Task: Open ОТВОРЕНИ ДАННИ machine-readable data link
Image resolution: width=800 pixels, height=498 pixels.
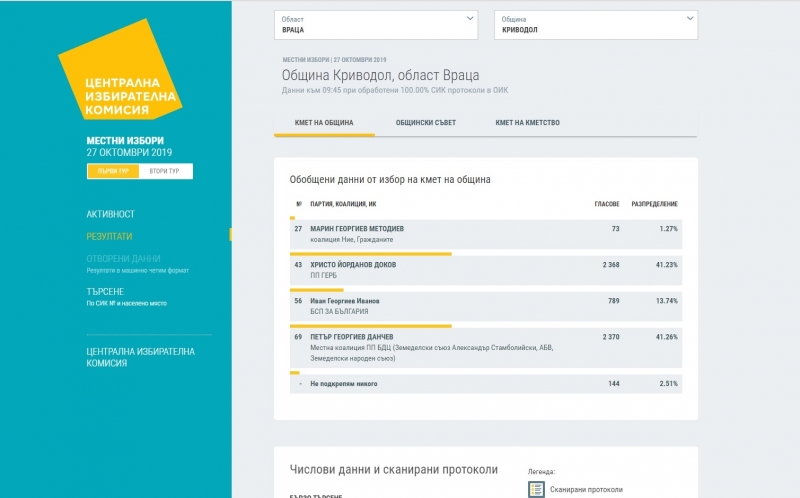Action: [124, 258]
